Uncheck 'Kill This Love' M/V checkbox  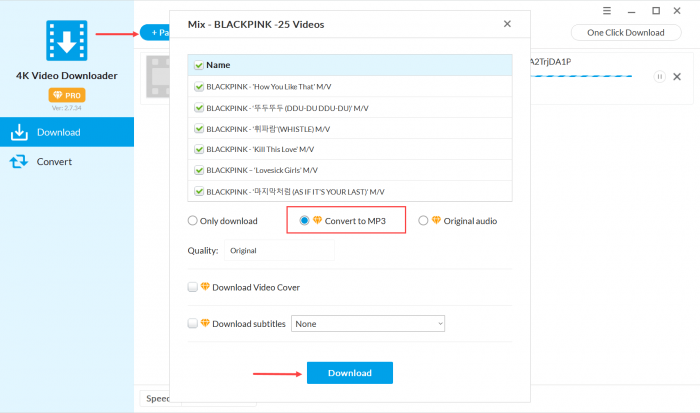[199, 149]
